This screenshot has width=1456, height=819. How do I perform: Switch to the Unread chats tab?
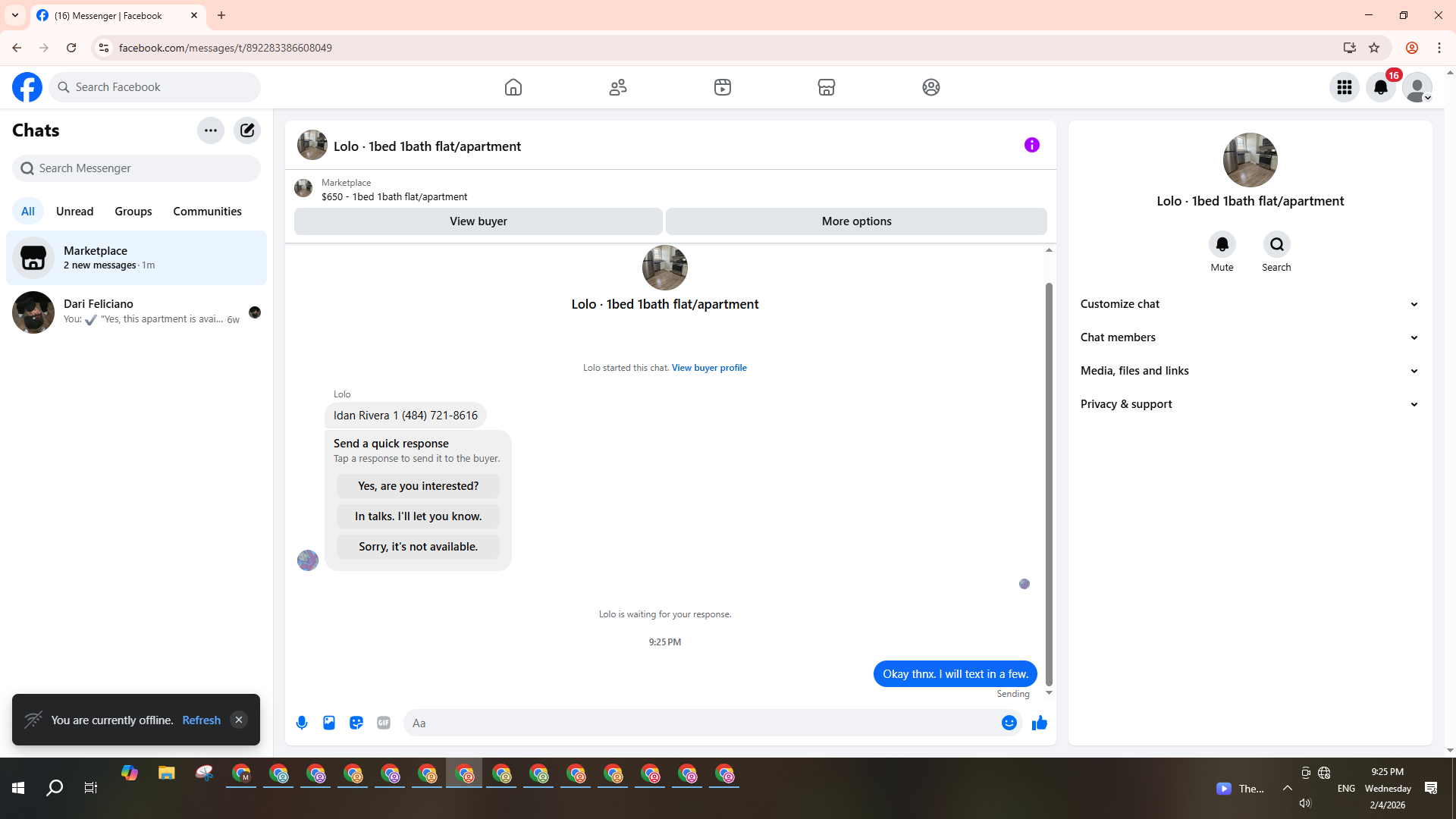tap(74, 212)
